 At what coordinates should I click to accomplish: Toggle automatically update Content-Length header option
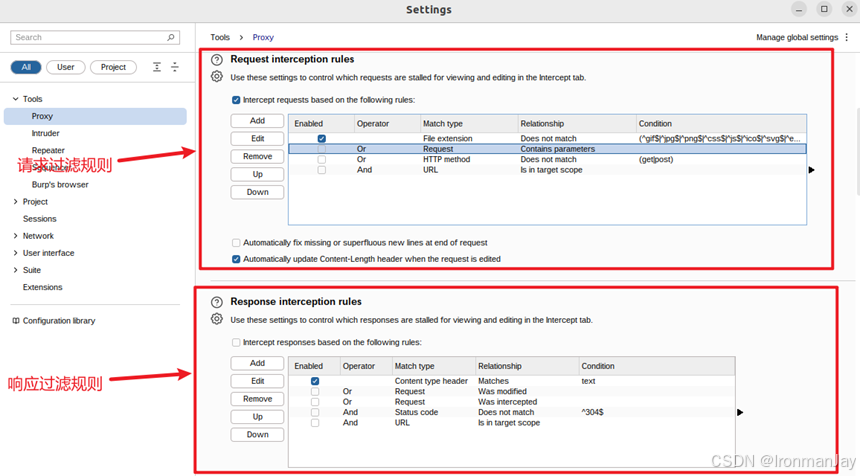tap(236, 259)
